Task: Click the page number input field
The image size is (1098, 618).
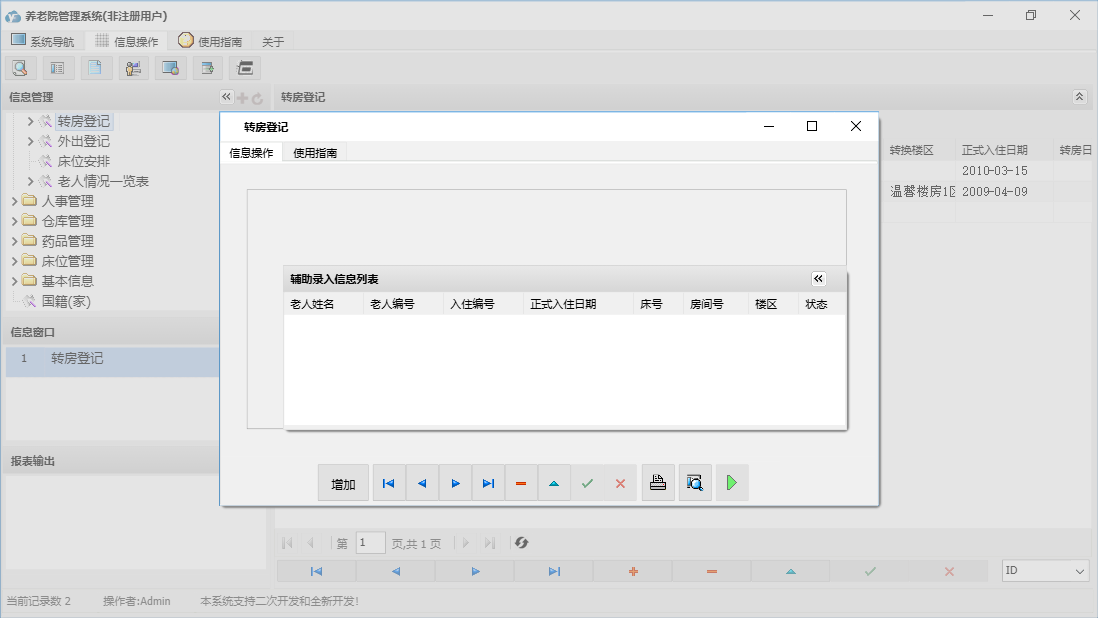Action: point(370,543)
